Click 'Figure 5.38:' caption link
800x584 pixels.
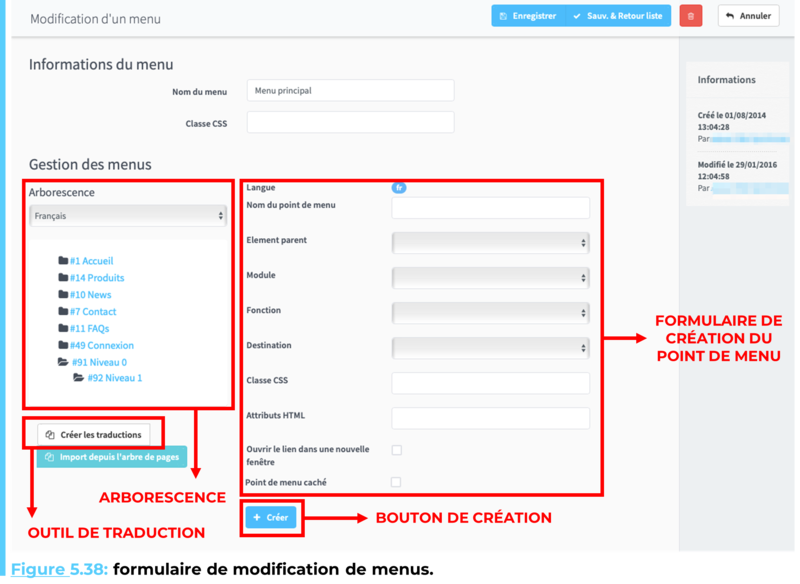59,569
